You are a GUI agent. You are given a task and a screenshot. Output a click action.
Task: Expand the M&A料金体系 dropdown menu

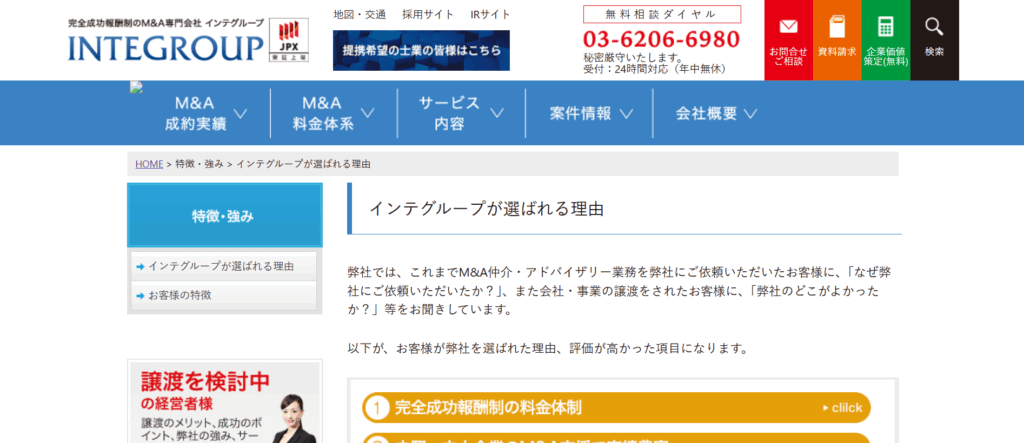click(333, 113)
